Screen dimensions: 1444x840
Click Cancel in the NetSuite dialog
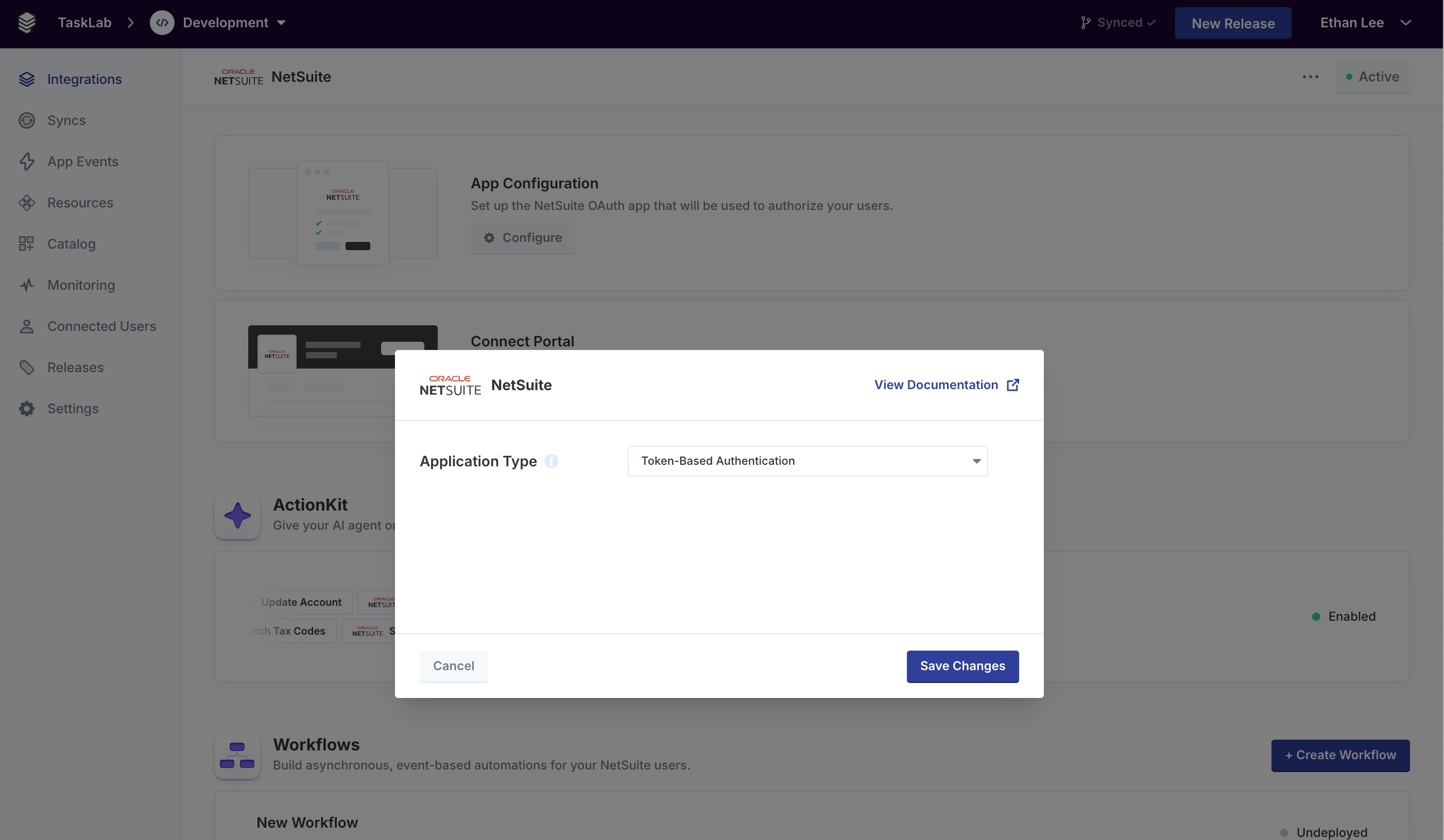point(453,666)
